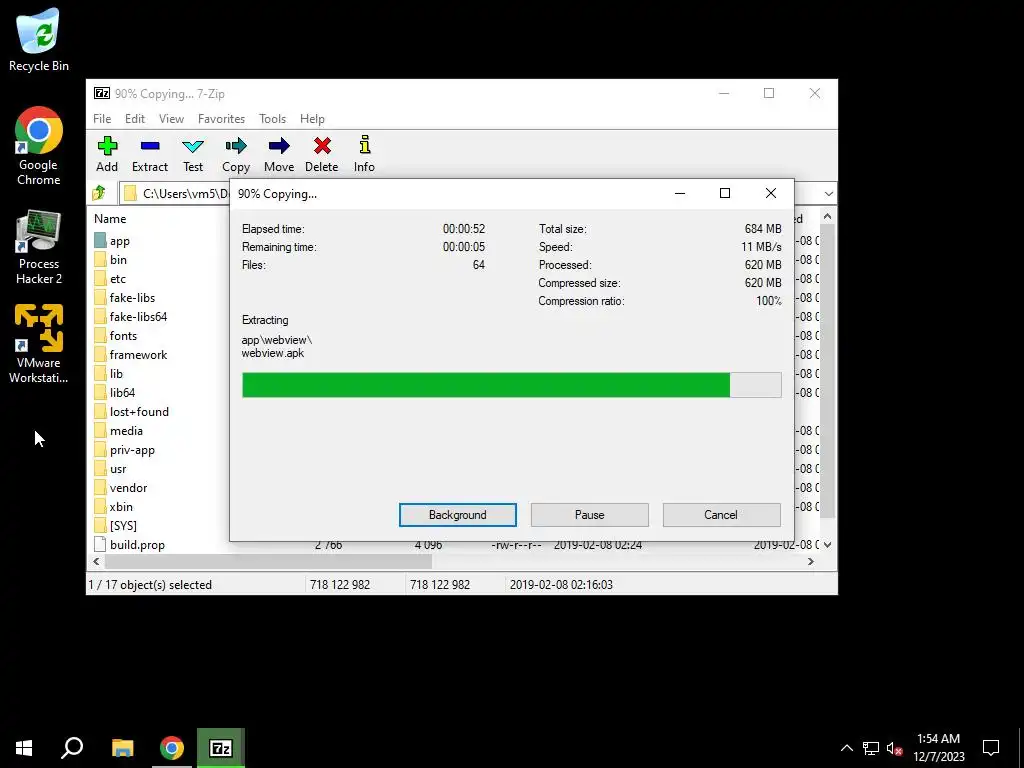
Task: Switch to Chrome in taskbar
Action: (172, 748)
